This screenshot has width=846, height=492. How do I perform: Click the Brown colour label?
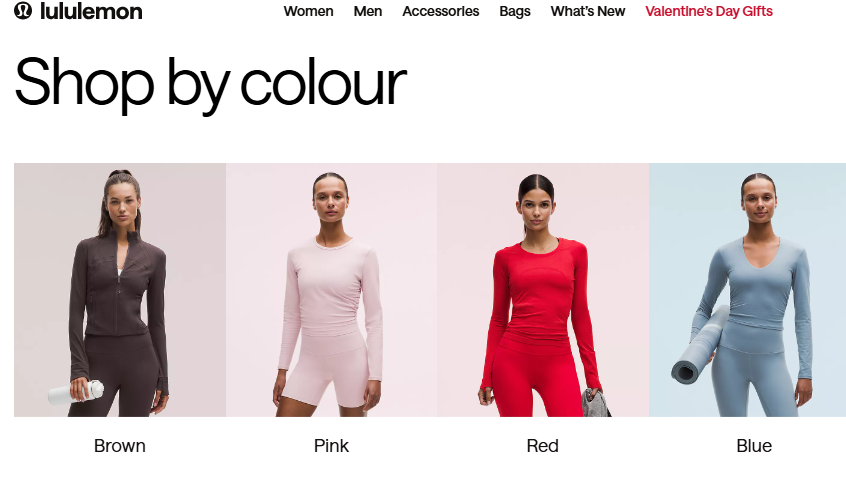coord(120,446)
